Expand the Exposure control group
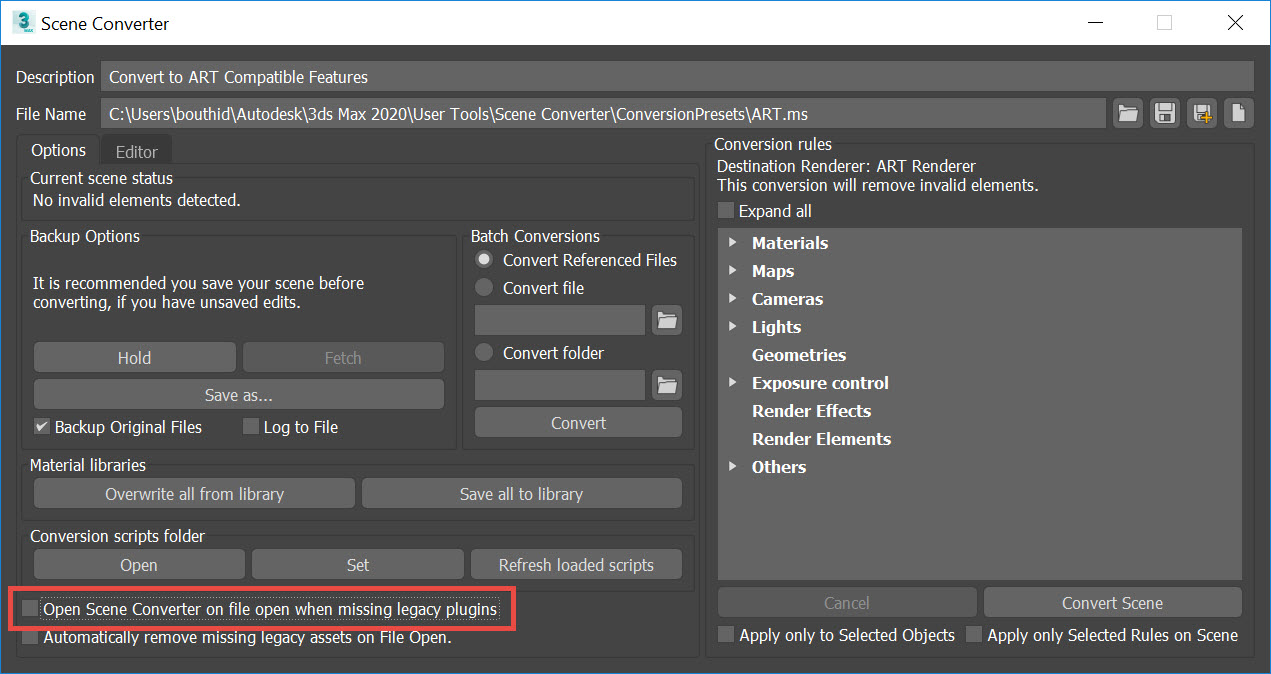The height and width of the screenshot is (674, 1271). (x=734, y=383)
